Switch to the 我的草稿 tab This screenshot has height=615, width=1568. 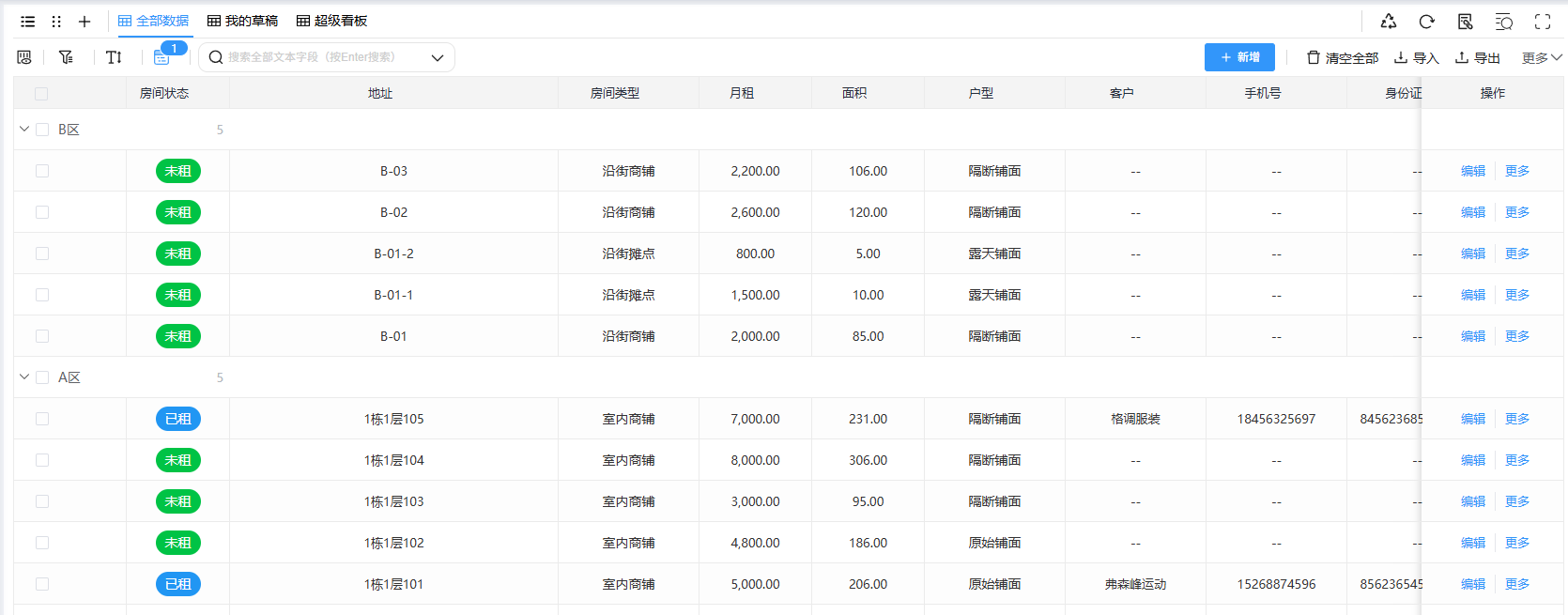pyautogui.click(x=242, y=21)
